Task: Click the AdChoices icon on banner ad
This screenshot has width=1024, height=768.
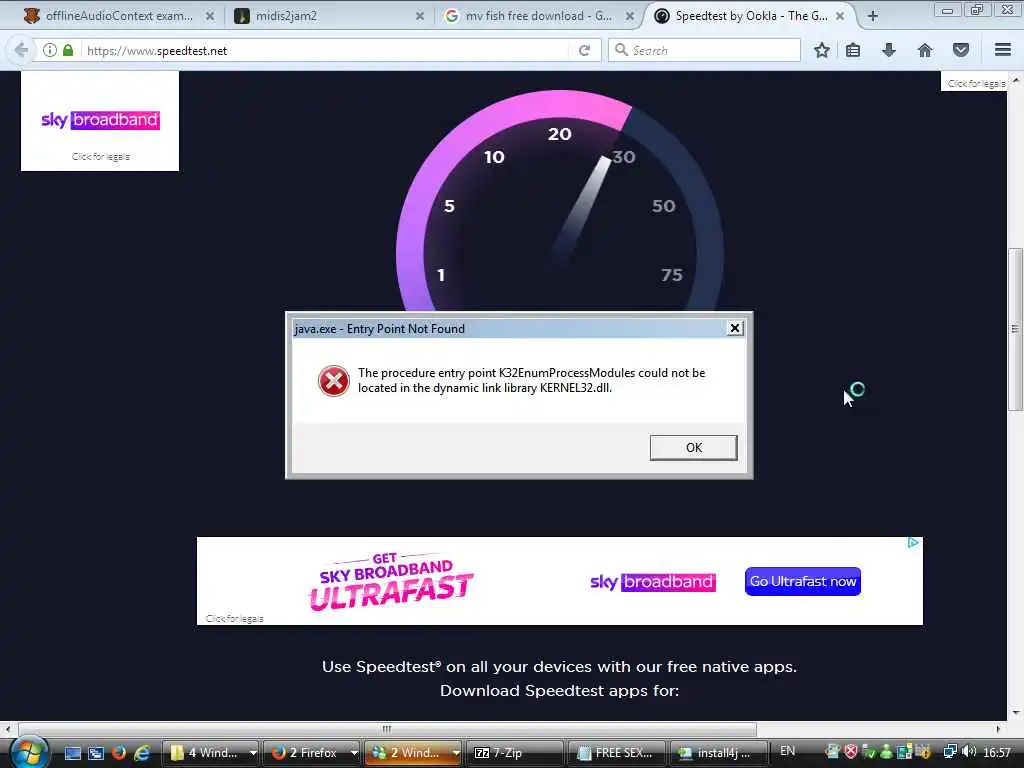Action: [914, 543]
